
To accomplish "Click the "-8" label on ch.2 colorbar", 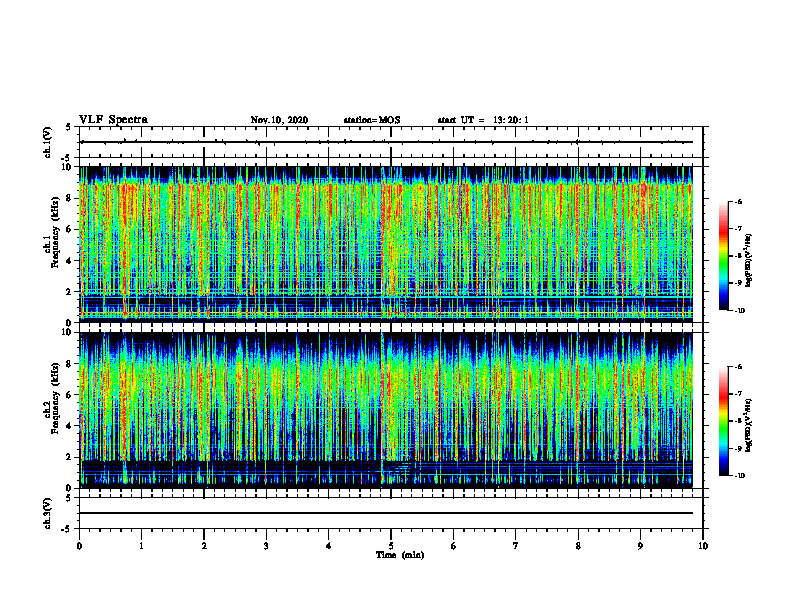I will pos(738,421).
